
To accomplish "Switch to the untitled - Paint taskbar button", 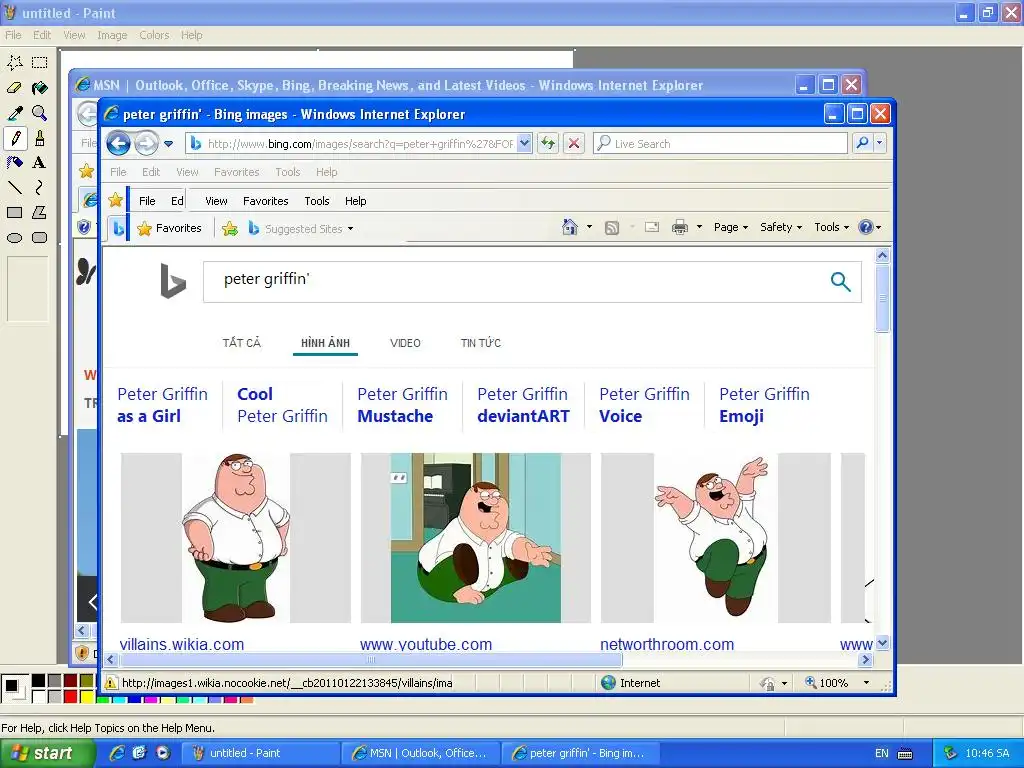I will (259, 753).
